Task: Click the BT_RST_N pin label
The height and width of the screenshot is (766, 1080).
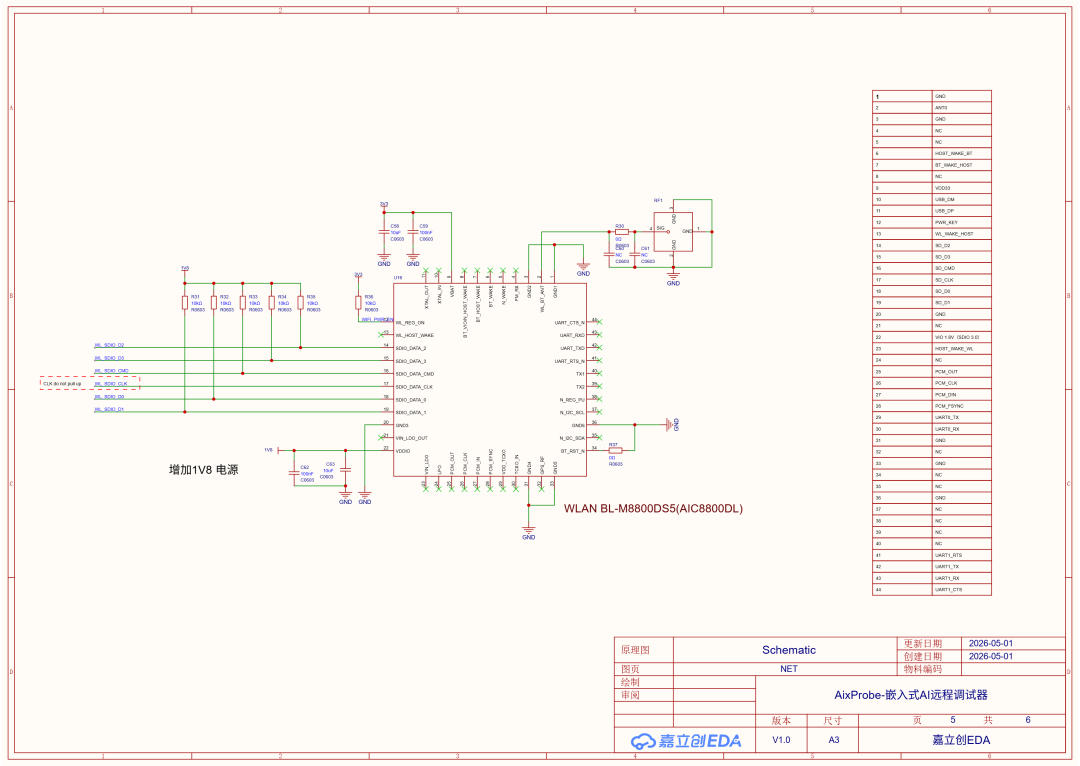Action: coord(572,451)
